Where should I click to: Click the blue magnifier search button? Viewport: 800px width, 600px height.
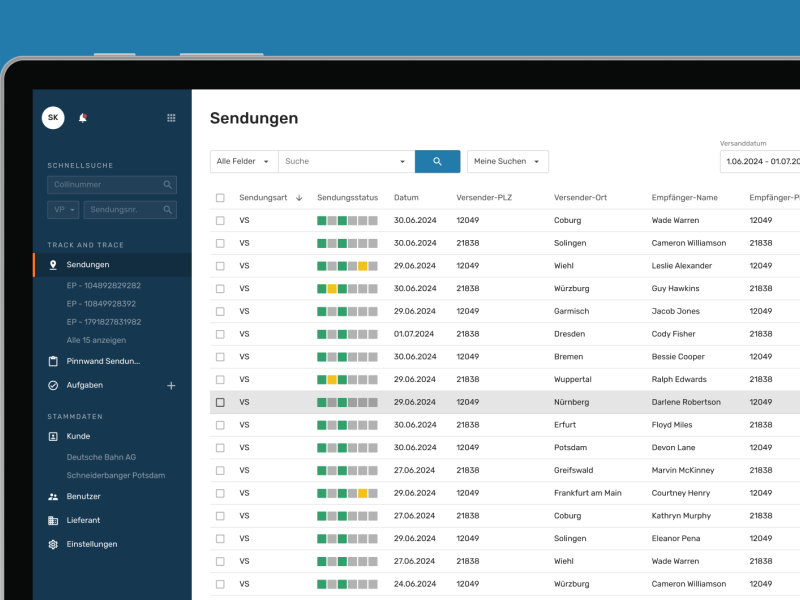pyautogui.click(x=437, y=161)
